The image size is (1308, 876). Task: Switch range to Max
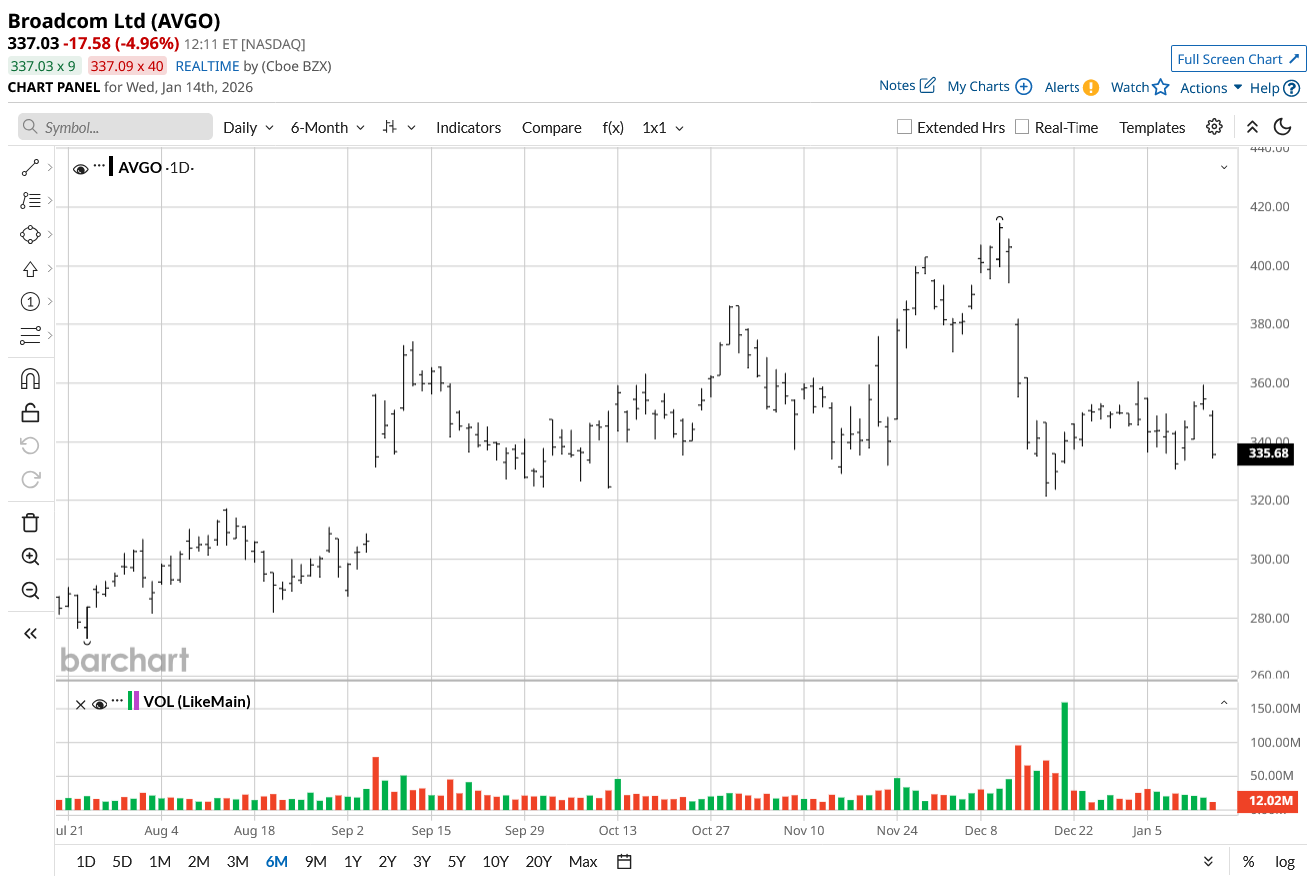click(x=583, y=861)
